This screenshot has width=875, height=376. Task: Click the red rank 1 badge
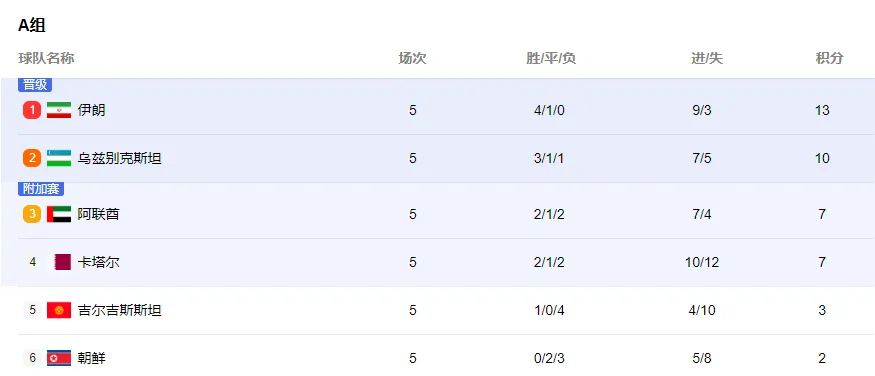pos(32,110)
